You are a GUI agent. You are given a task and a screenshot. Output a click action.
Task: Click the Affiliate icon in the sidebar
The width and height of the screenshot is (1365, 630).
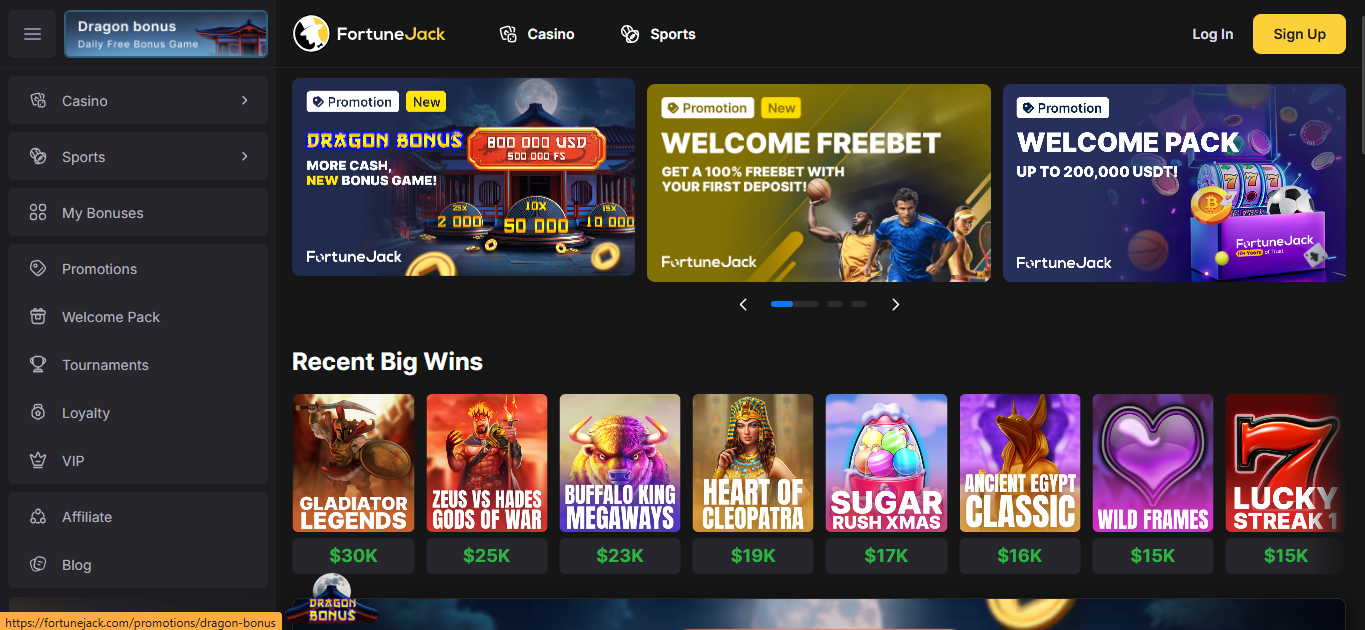pos(38,517)
